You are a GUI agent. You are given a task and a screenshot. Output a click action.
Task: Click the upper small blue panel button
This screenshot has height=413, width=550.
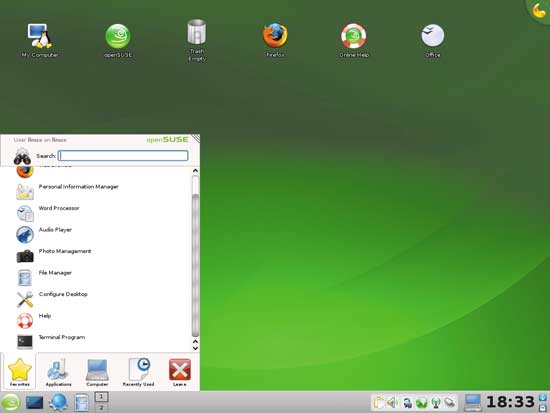click(x=543, y=398)
